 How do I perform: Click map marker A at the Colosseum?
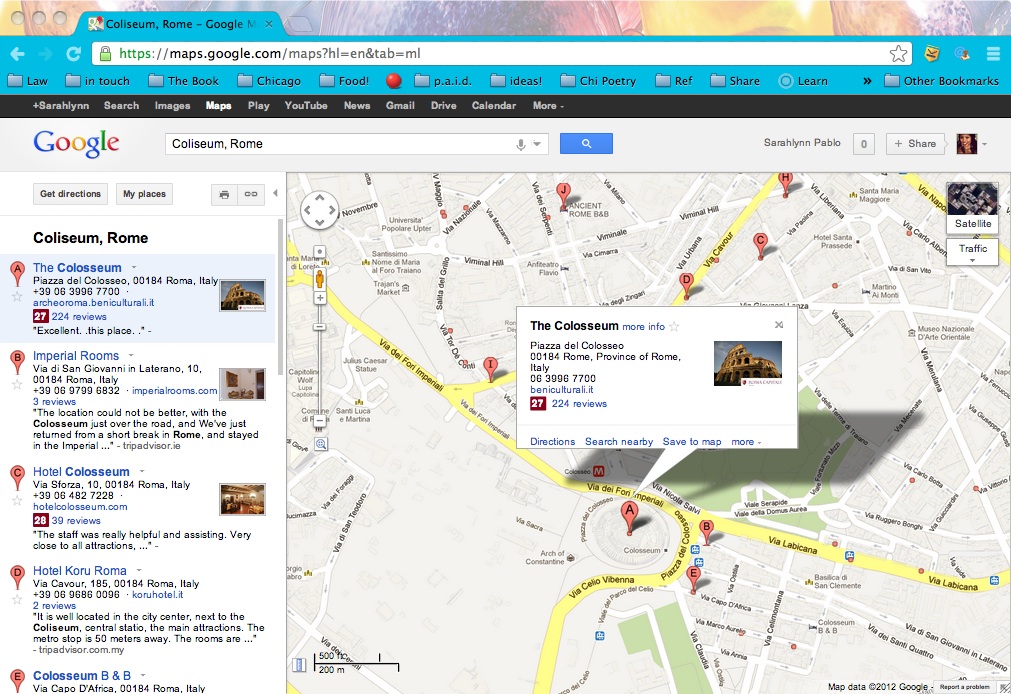click(629, 517)
